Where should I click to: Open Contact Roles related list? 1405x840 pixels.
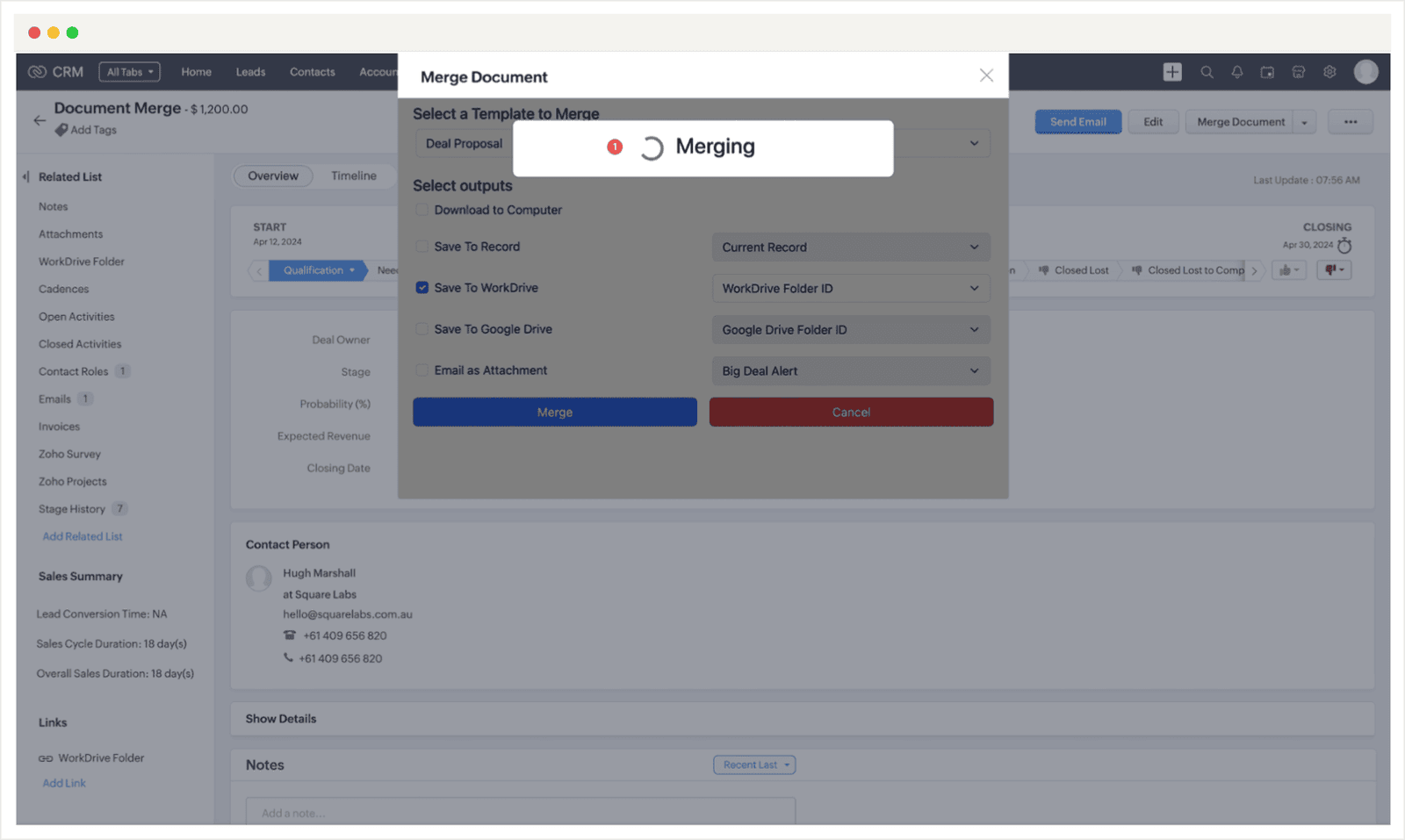pos(74,372)
